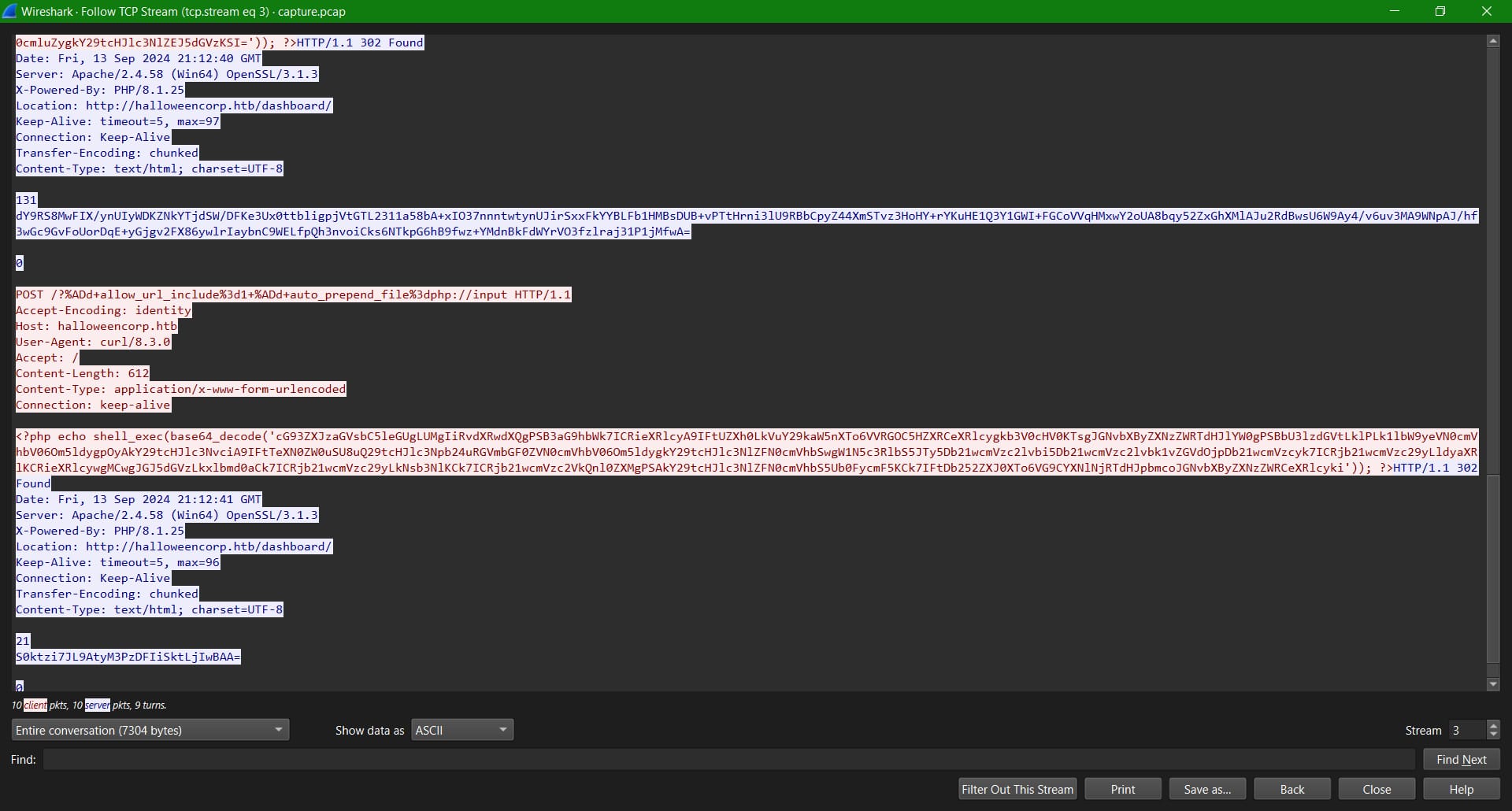Click the vertical scrollbar thumb
The height and width of the screenshot is (811, 1512).
tap(1493, 568)
